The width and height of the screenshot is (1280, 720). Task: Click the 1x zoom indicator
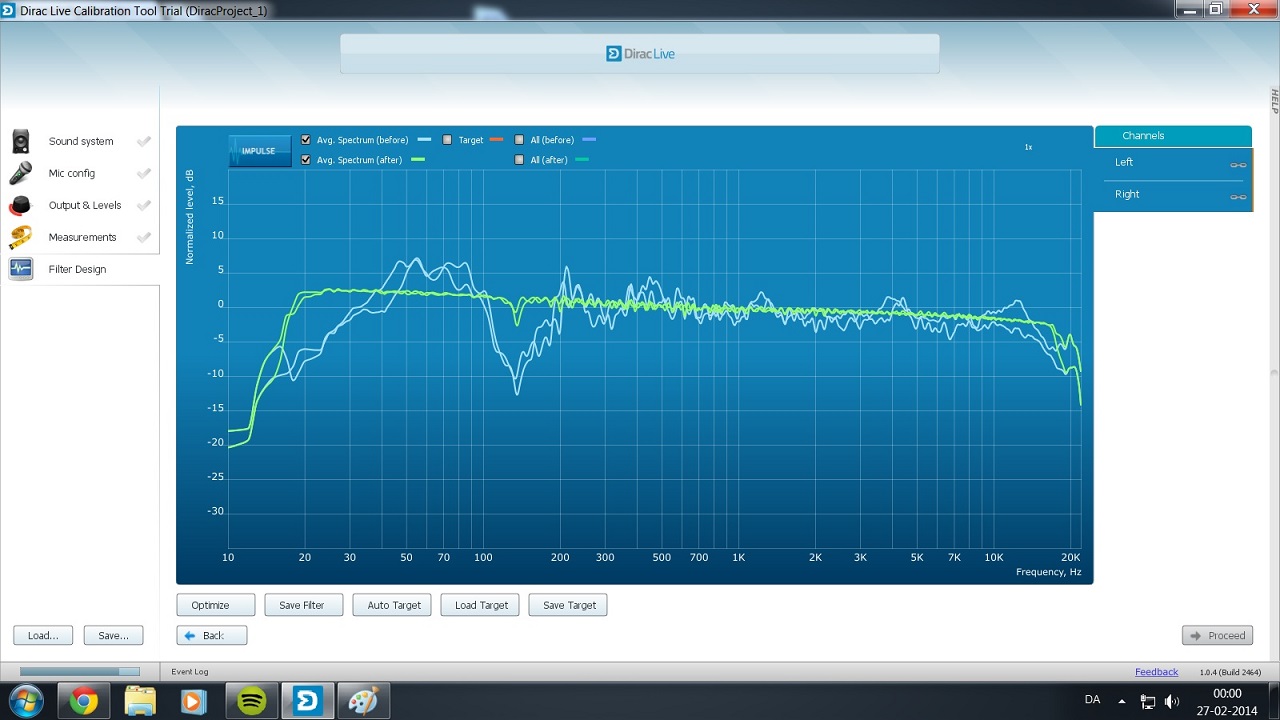[x=1028, y=147]
